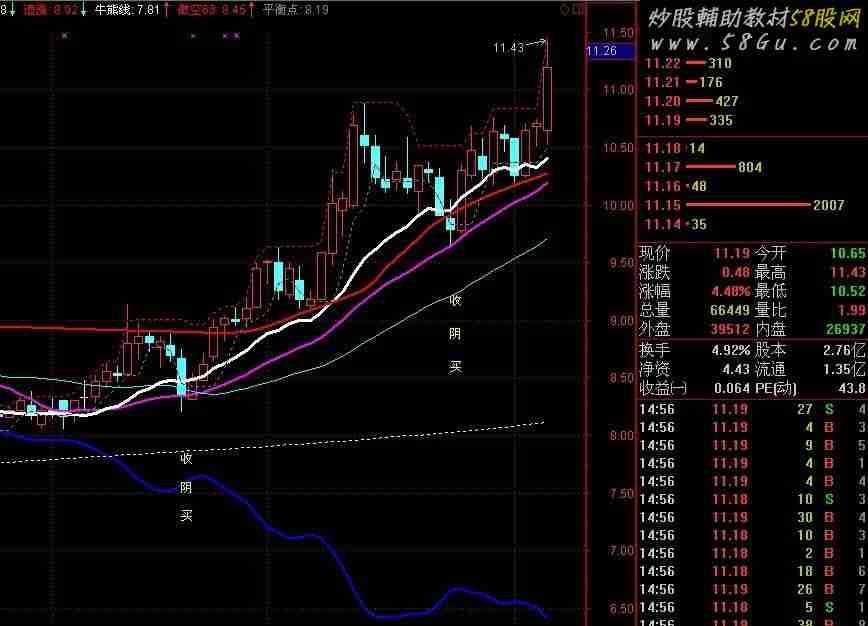Image resolution: width=868 pixels, height=626 pixels.
Task: Click the rightmost purple x marker above the chart
Action: click(x=237, y=36)
